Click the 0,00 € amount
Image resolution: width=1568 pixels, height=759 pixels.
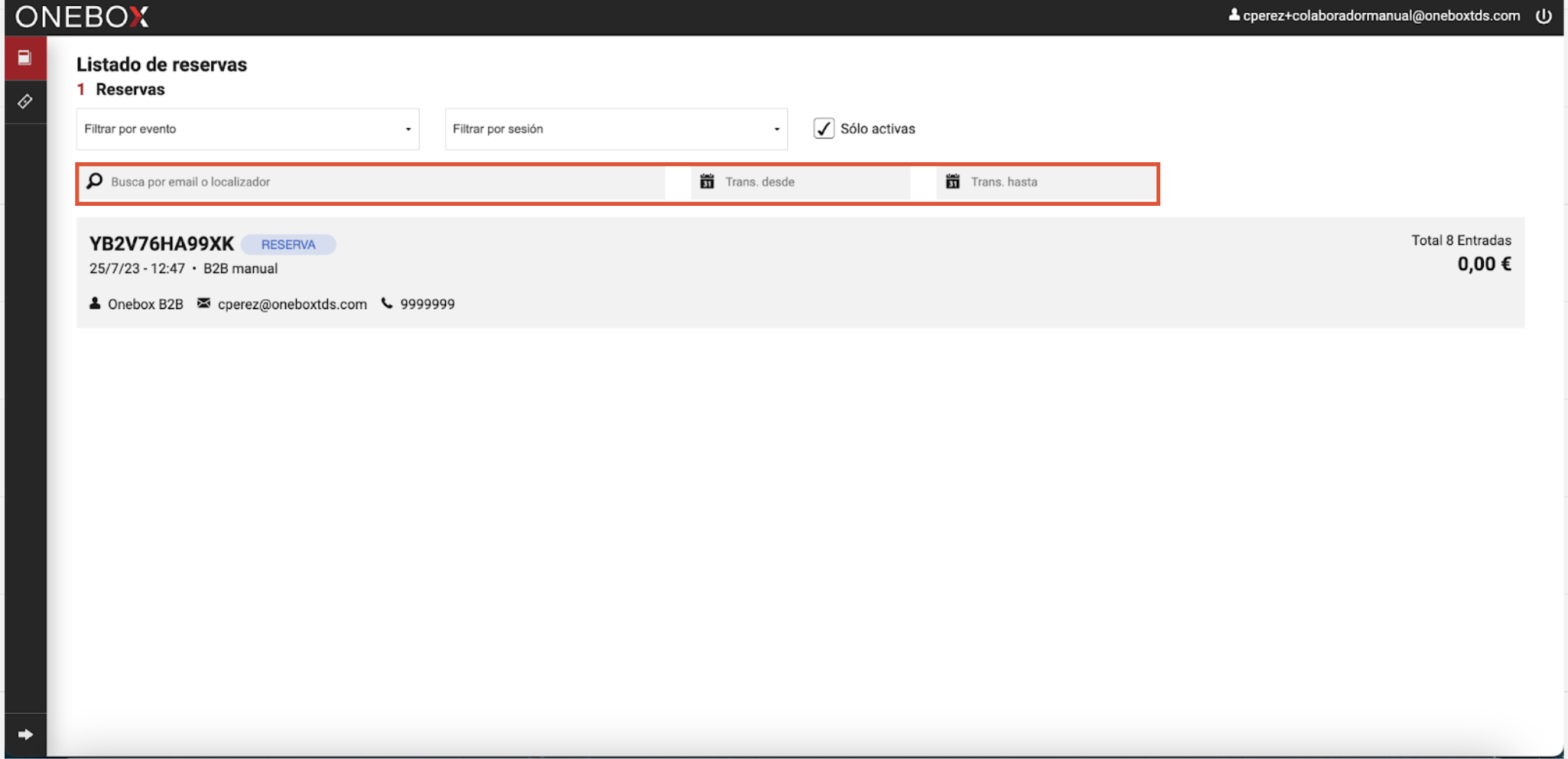(1484, 265)
